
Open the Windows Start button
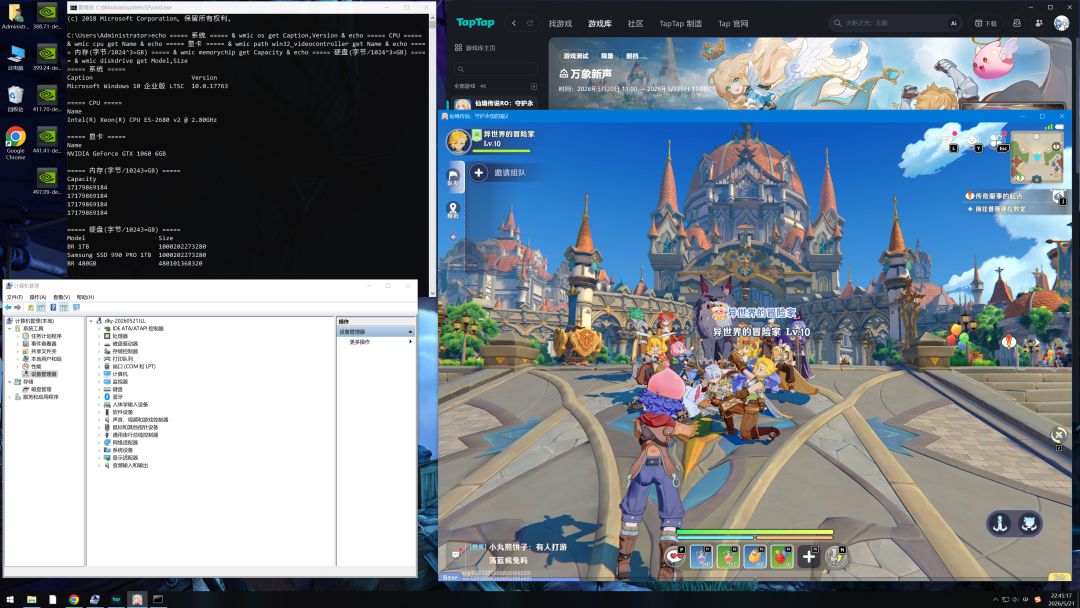coord(10,599)
